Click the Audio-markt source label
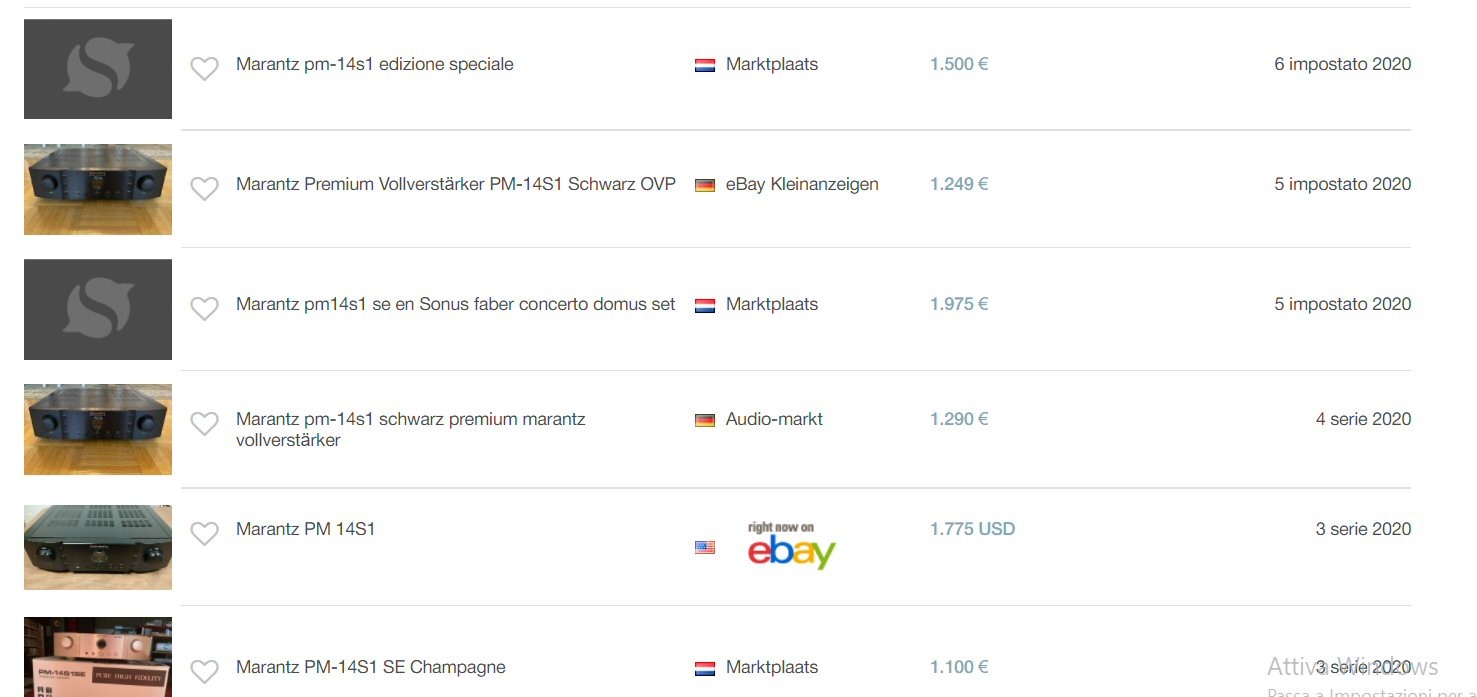Image resolution: width=1477 pixels, height=697 pixels. point(774,419)
